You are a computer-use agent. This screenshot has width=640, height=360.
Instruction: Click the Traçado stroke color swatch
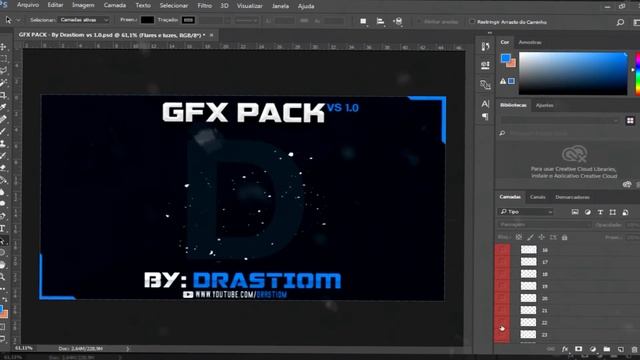[188, 20]
